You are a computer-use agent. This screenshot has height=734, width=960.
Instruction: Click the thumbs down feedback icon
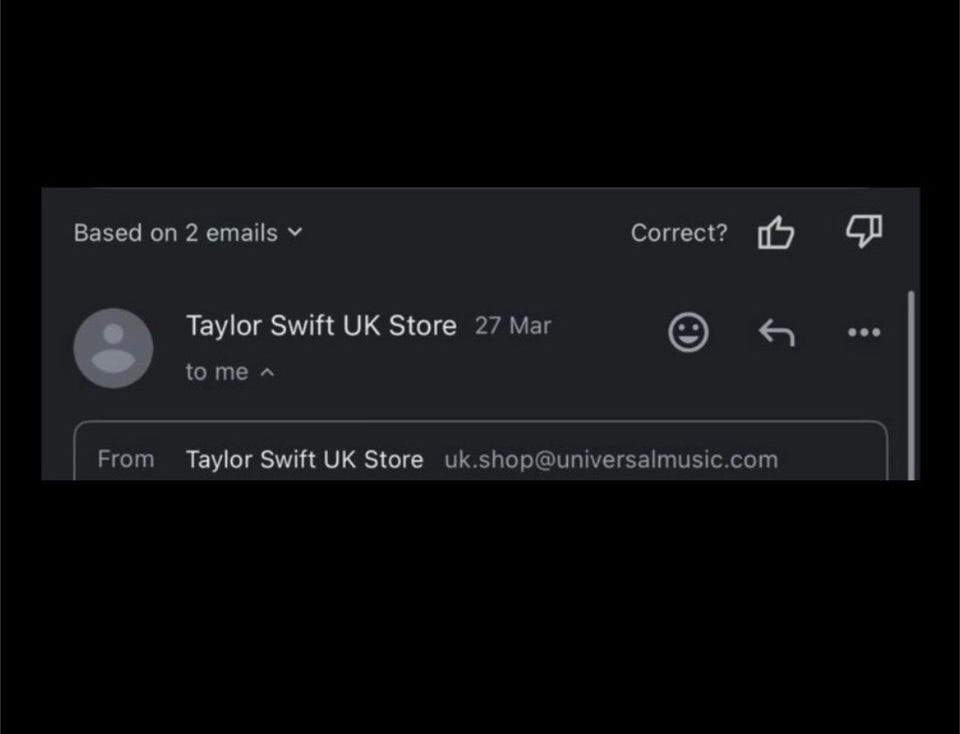(x=864, y=232)
